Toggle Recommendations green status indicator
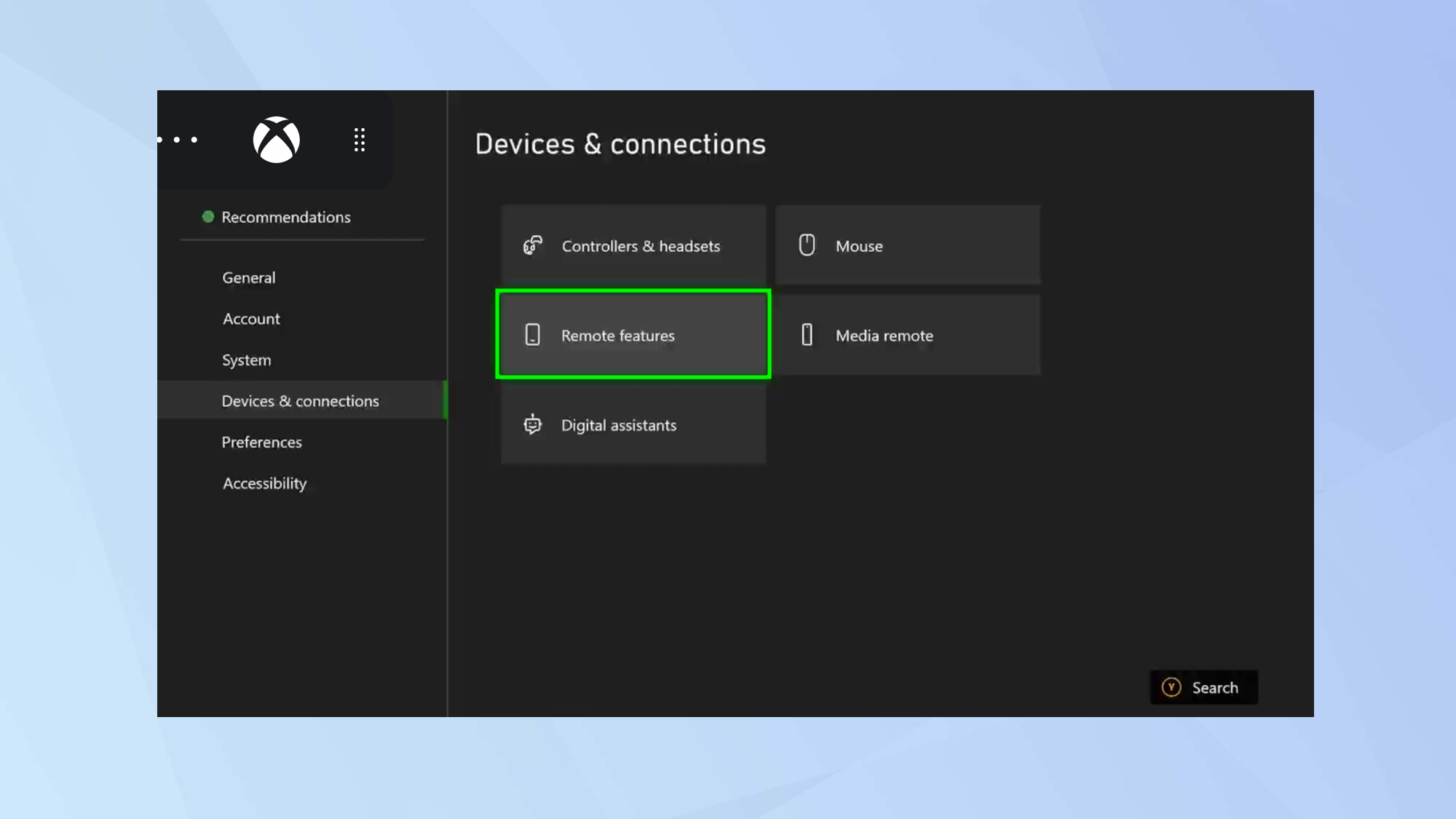 coord(208,217)
